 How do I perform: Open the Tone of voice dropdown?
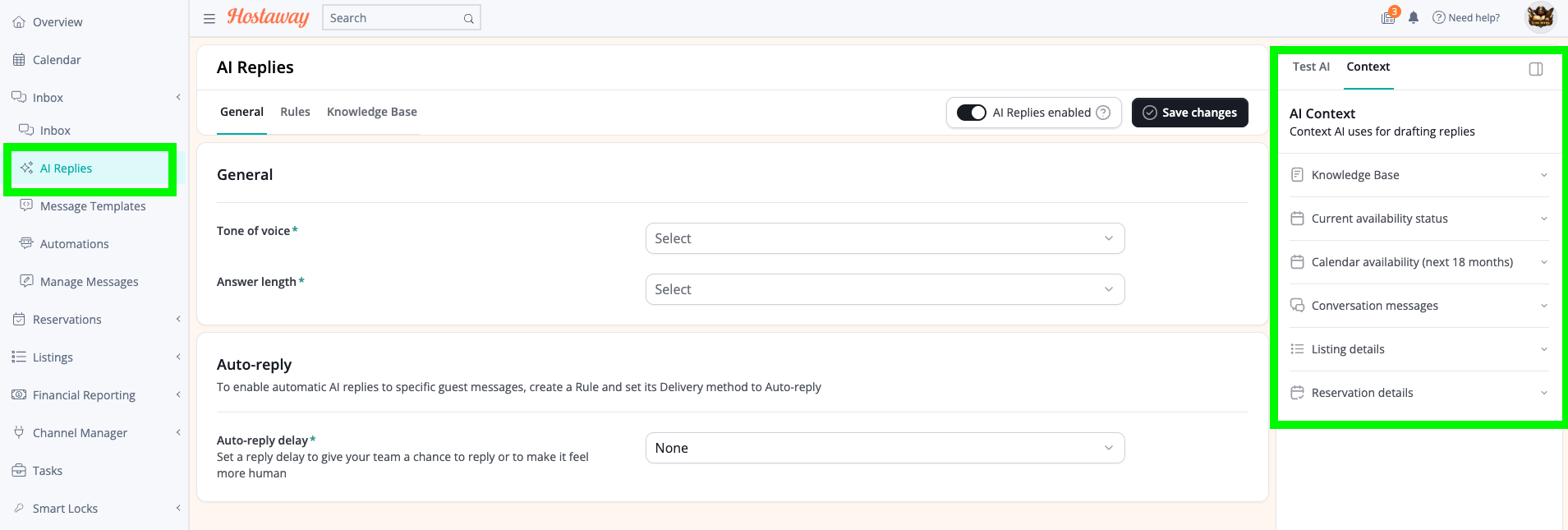[885, 238]
